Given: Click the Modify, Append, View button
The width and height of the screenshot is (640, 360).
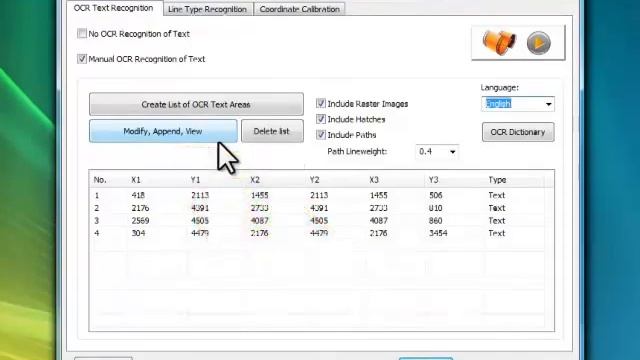Looking at the screenshot, I should click(x=163, y=131).
